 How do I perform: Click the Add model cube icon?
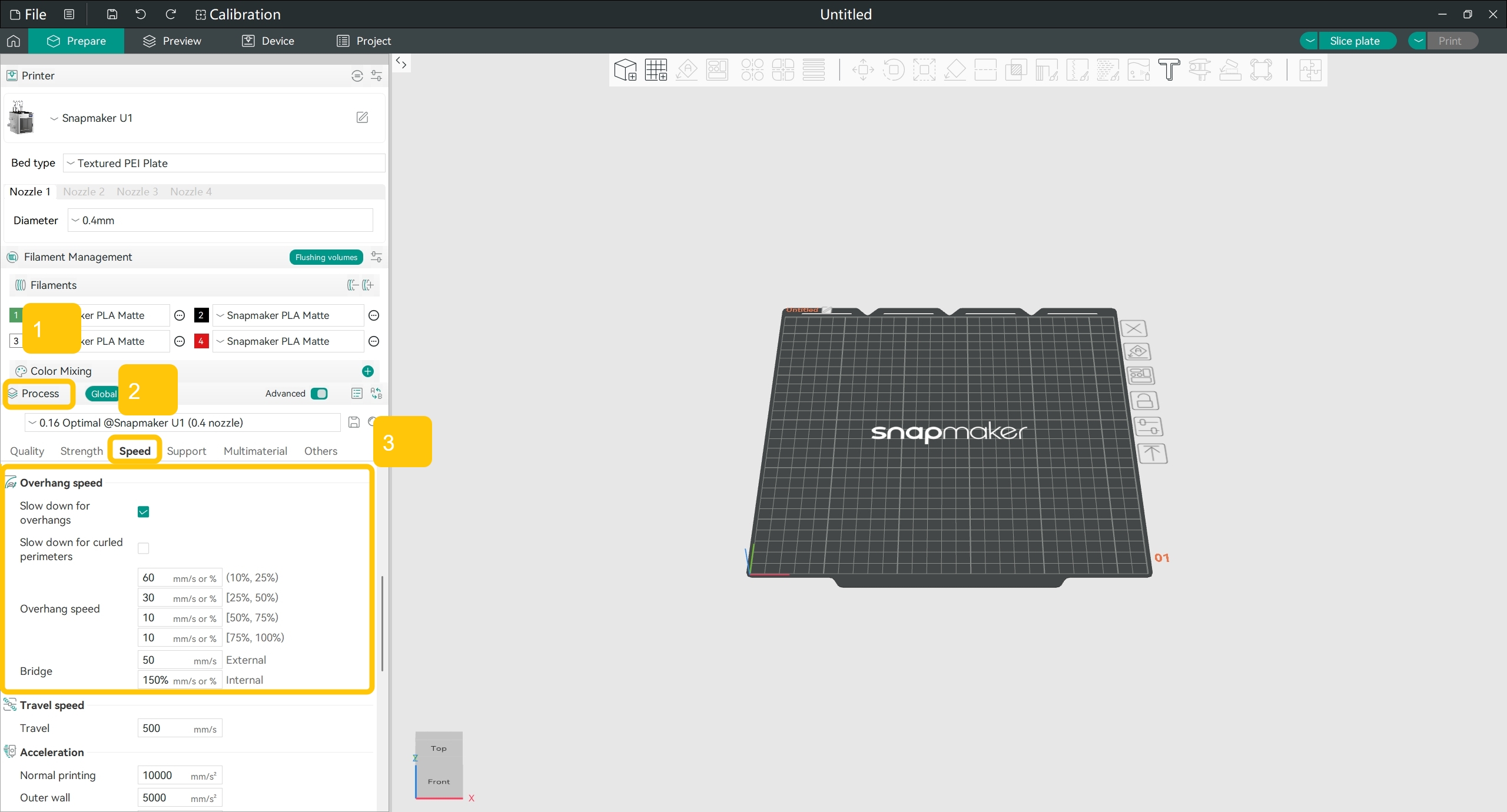click(x=625, y=70)
